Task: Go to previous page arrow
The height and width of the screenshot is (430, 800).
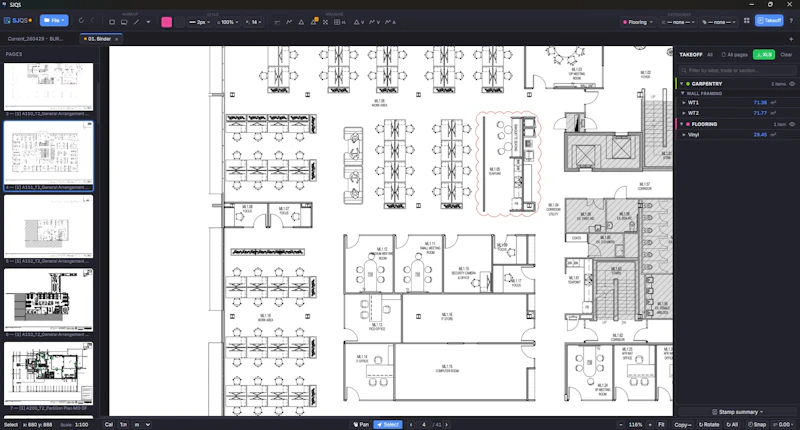Action: click(x=411, y=424)
